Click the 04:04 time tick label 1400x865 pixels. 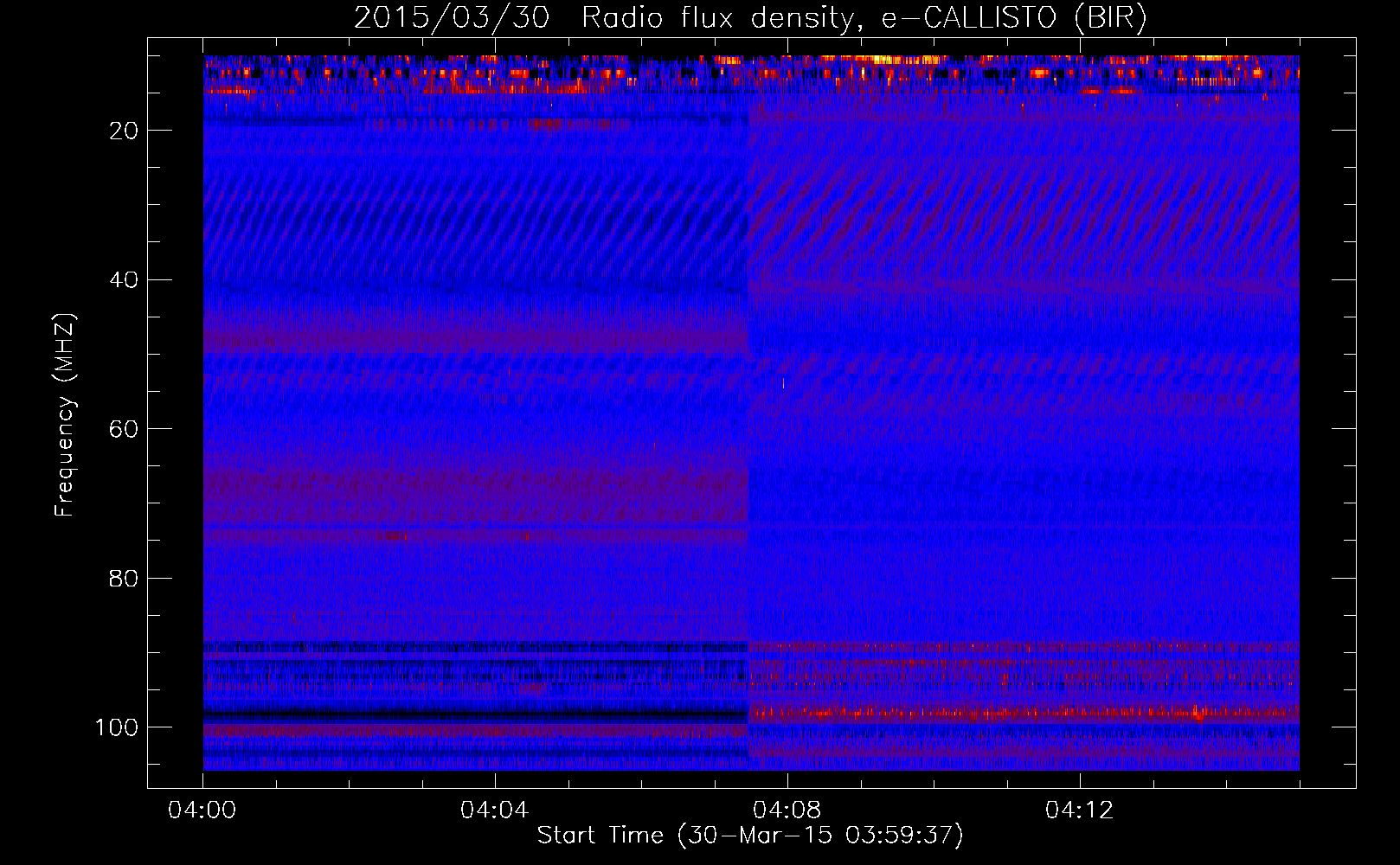point(494,811)
